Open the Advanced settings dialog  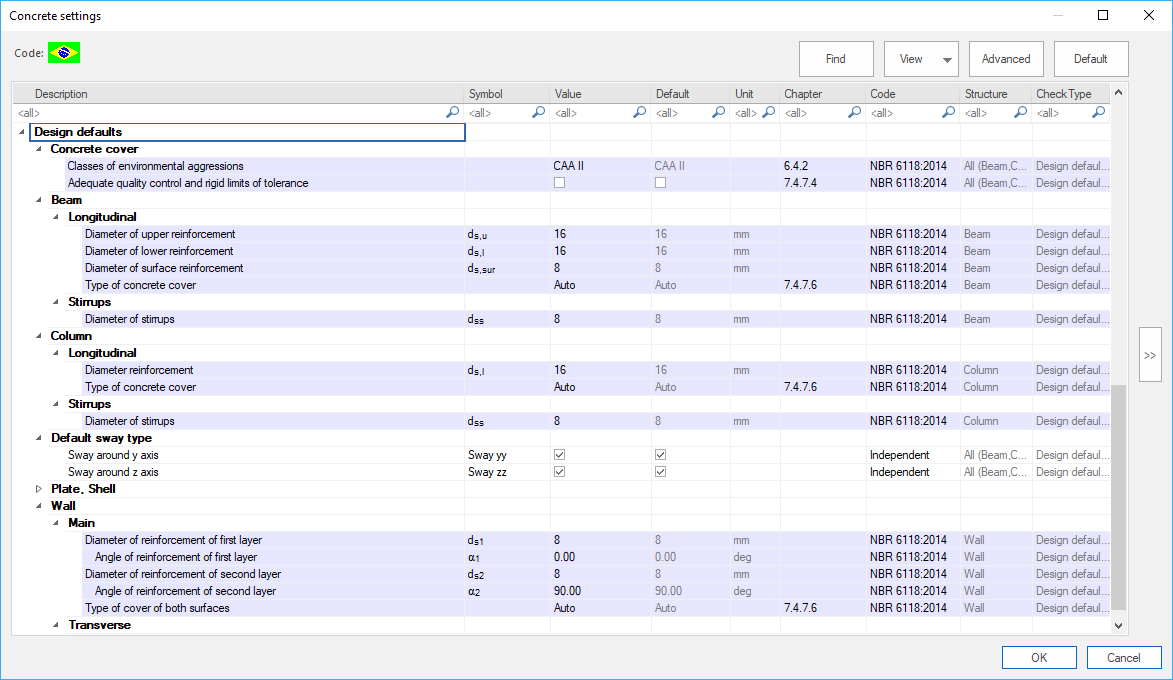point(1006,59)
